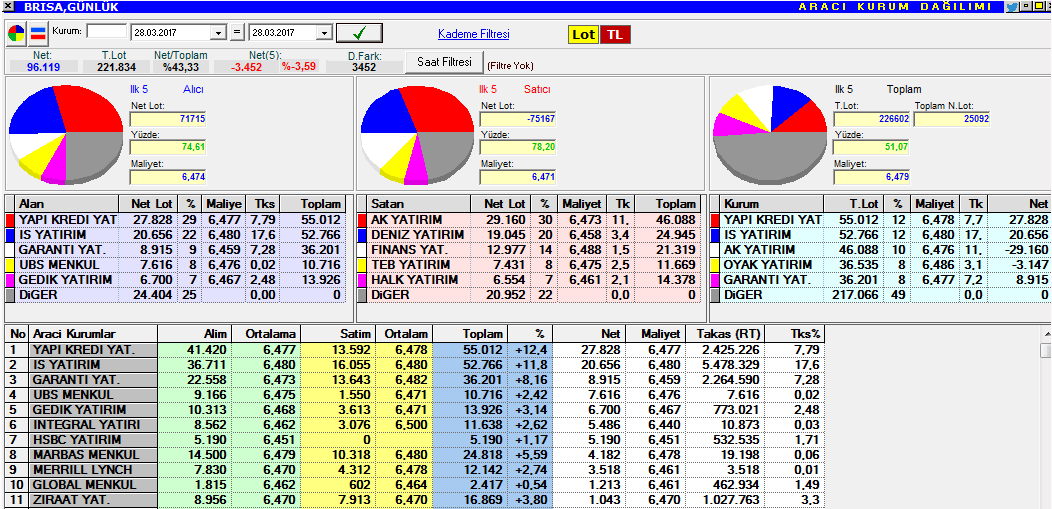Select the Toplam N.Lot field 25092
Screen dimensions: 1052x509
[x=952, y=119]
